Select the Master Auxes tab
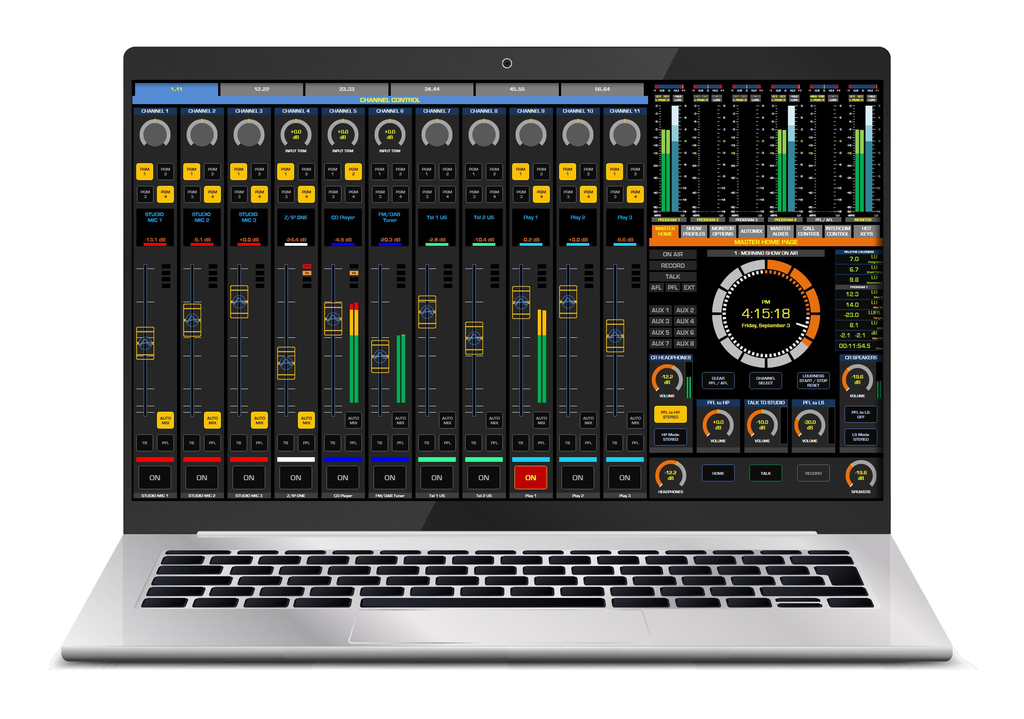 tap(780, 231)
